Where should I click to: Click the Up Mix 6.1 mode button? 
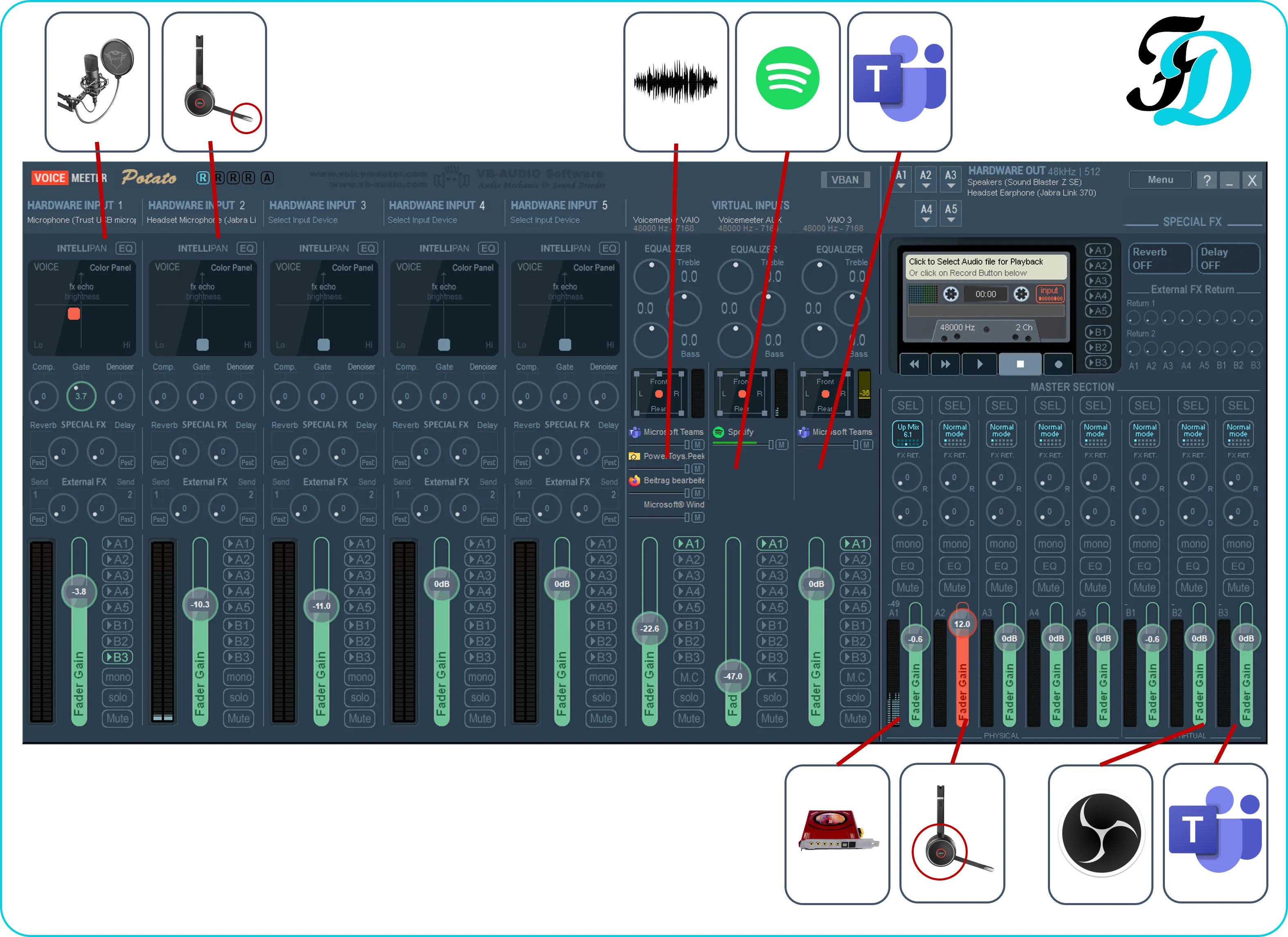[908, 434]
